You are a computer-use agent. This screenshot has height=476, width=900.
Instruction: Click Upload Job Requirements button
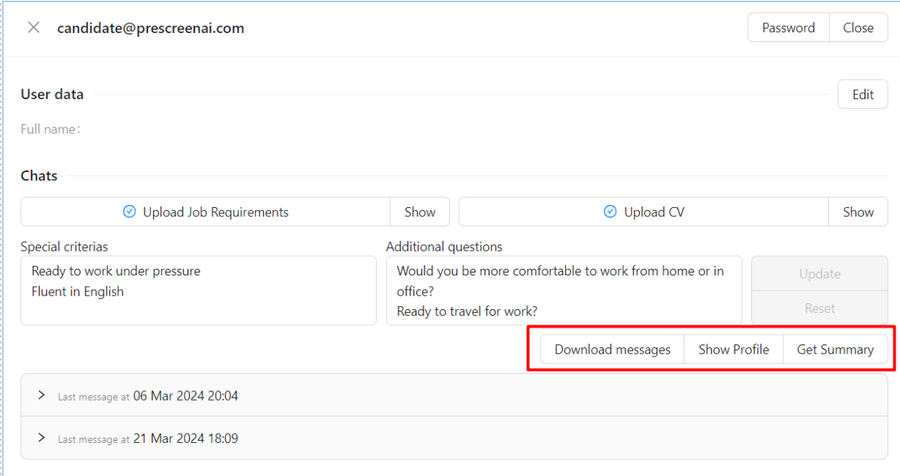click(205, 212)
